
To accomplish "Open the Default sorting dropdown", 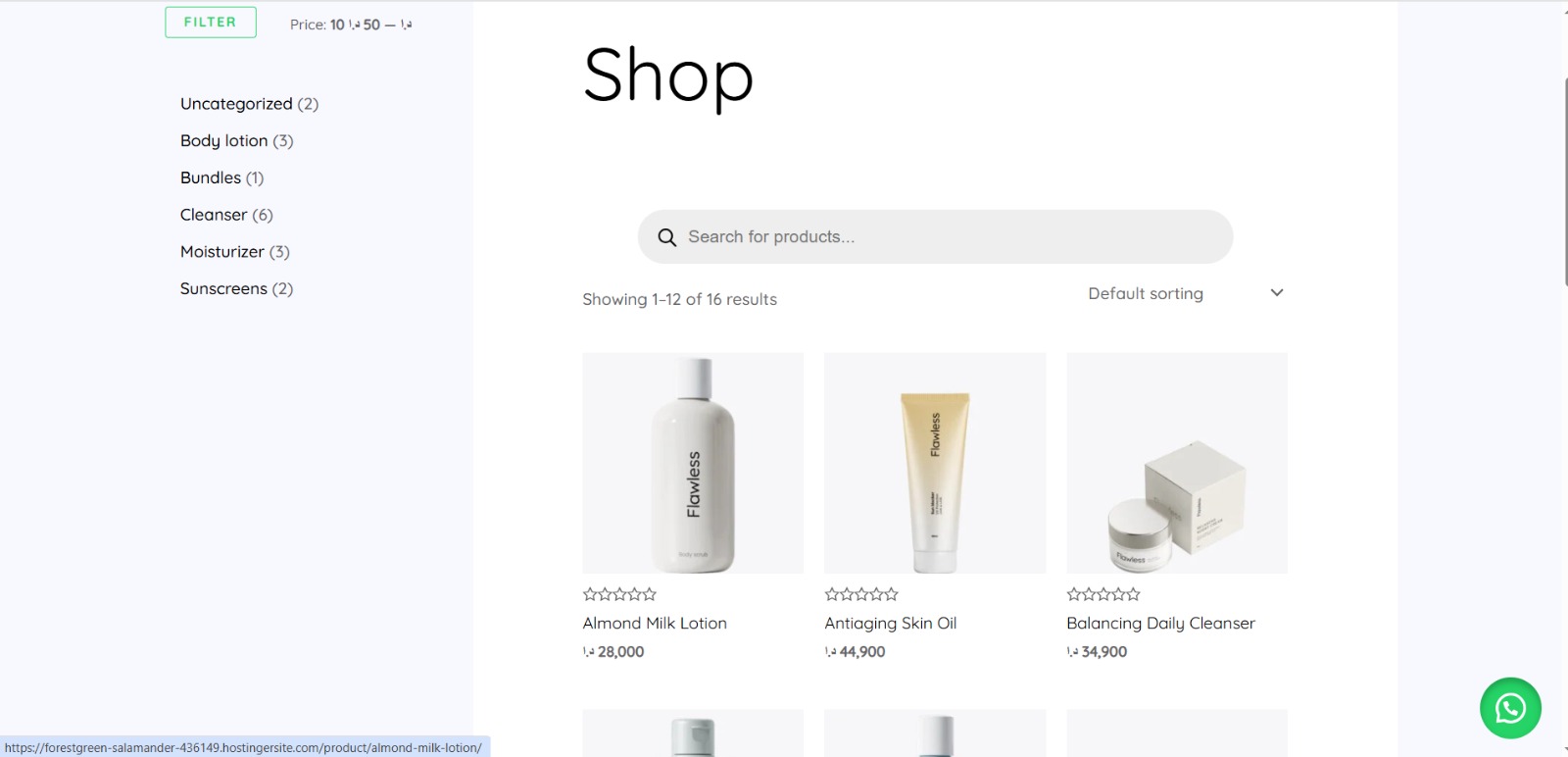I will 1146,293.
